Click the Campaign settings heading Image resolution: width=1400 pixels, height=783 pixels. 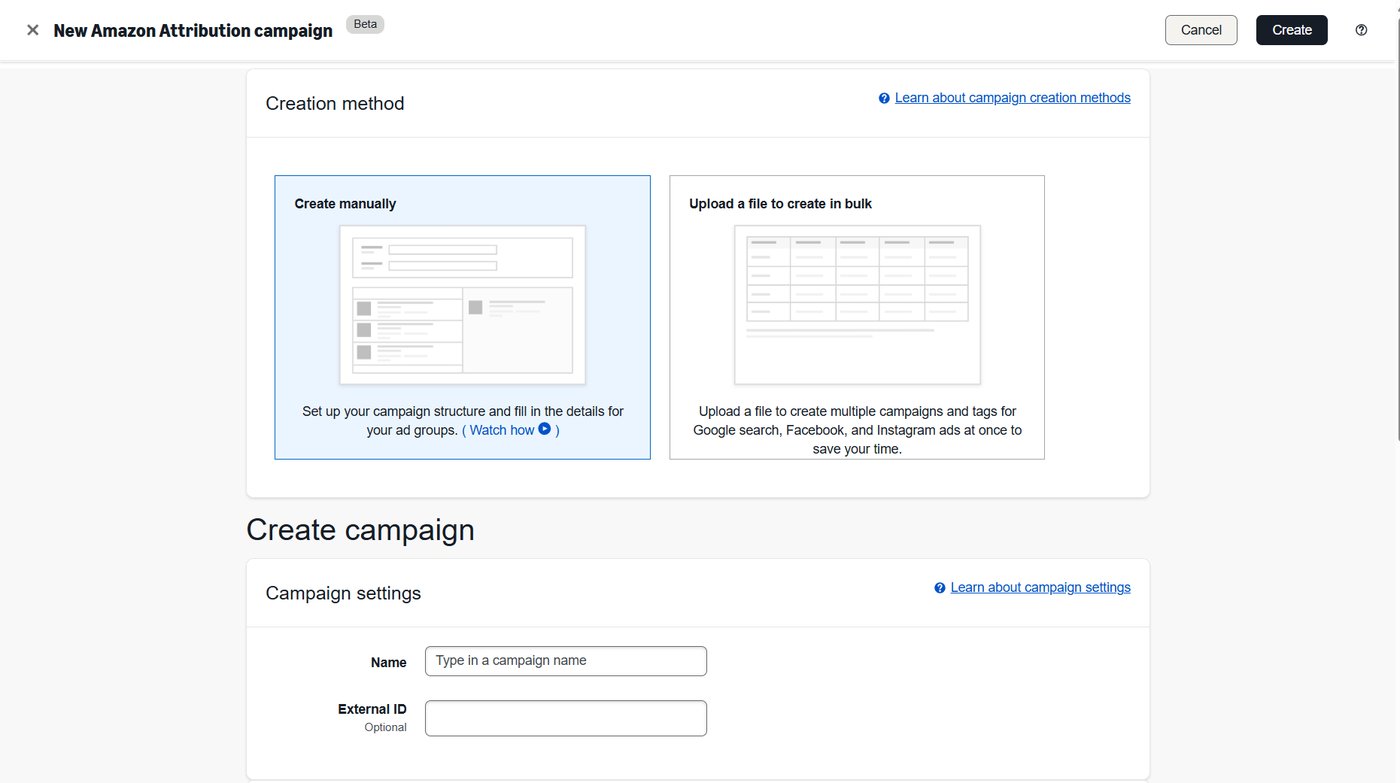[x=343, y=593]
